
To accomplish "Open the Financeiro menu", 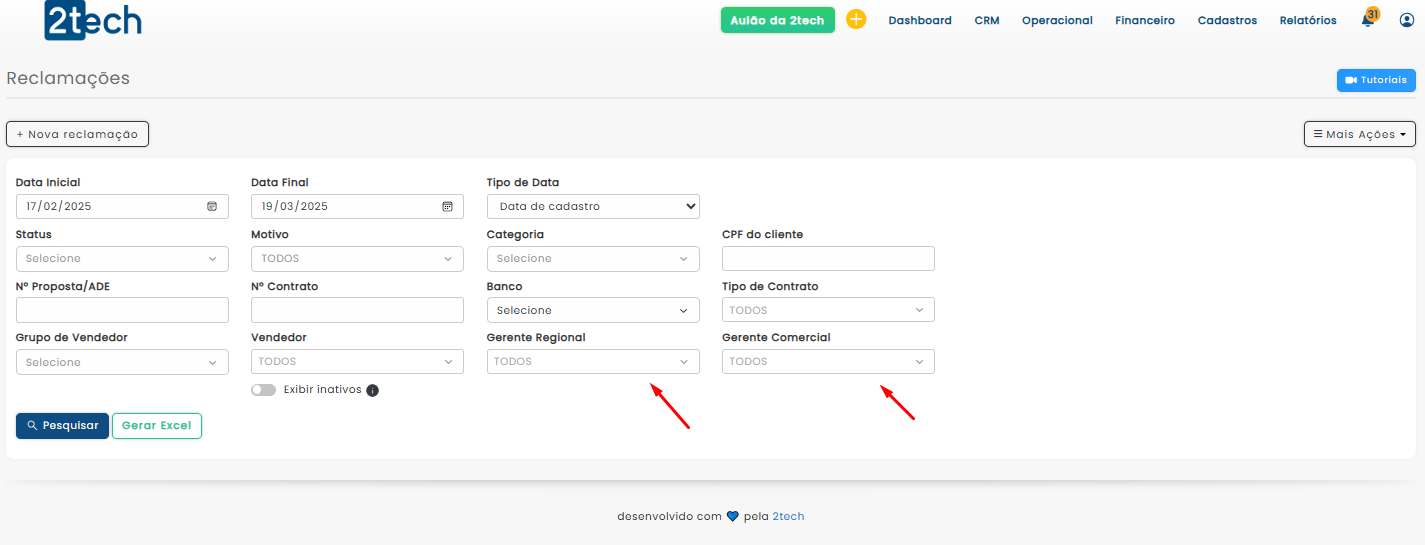I will coord(1145,20).
